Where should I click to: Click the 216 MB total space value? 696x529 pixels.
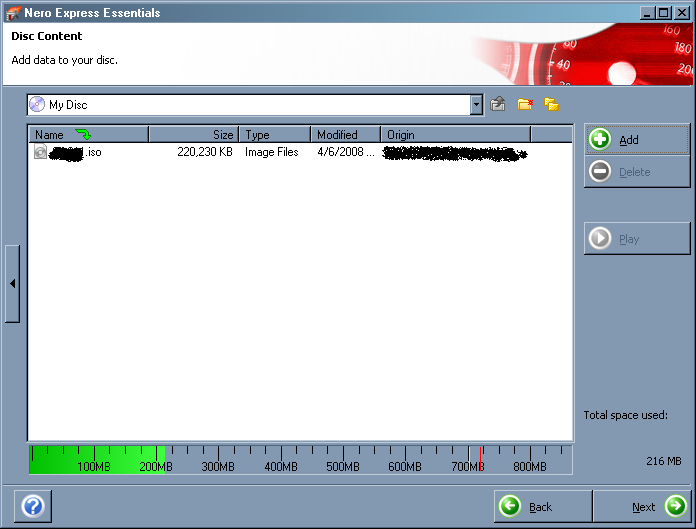(x=664, y=461)
